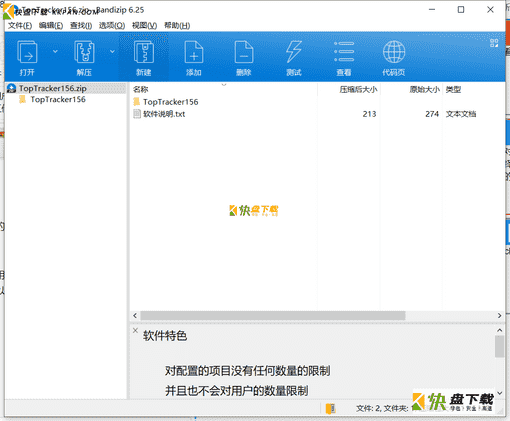Click the line 对配置的项目没有任何数量的限制
Viewport: 510px width, 421px height.
248,371
